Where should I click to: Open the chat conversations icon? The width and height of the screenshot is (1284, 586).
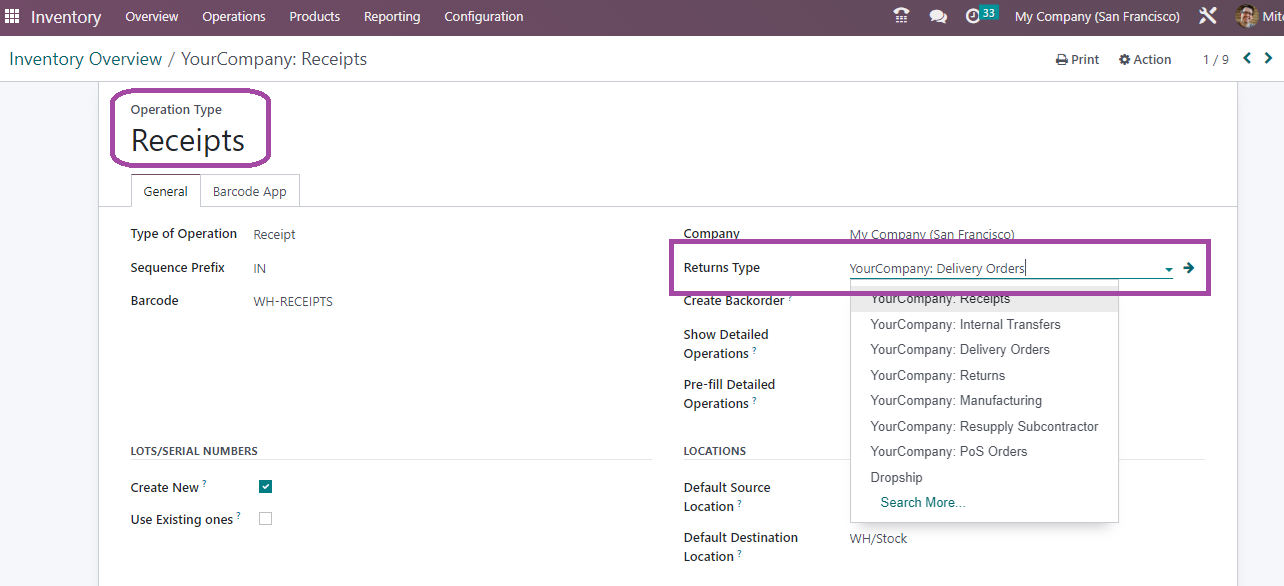pos(938,17)
